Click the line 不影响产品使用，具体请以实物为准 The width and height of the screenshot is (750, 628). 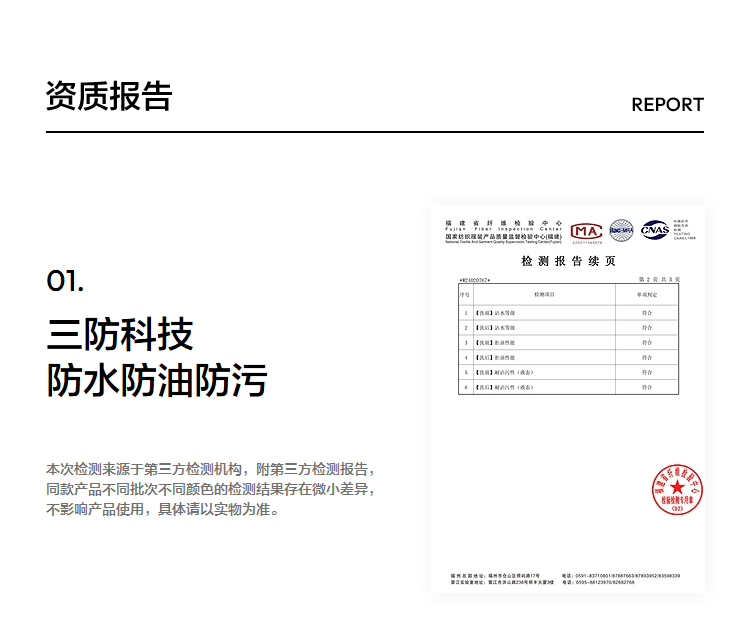(163, 509)
